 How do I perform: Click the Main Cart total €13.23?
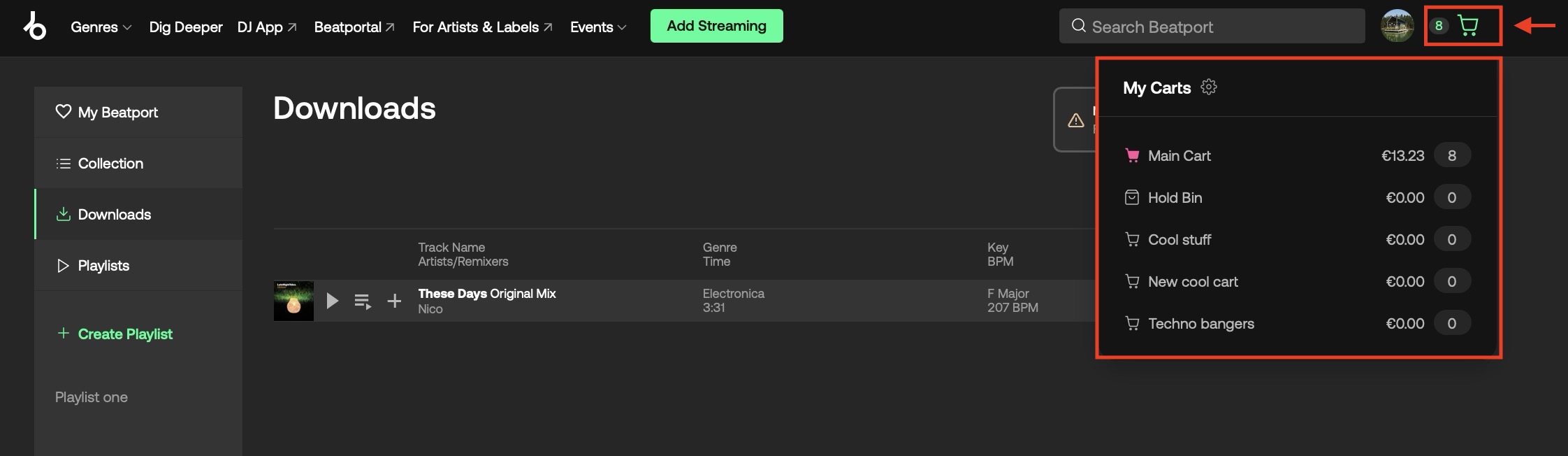(x=1402, y=155)
